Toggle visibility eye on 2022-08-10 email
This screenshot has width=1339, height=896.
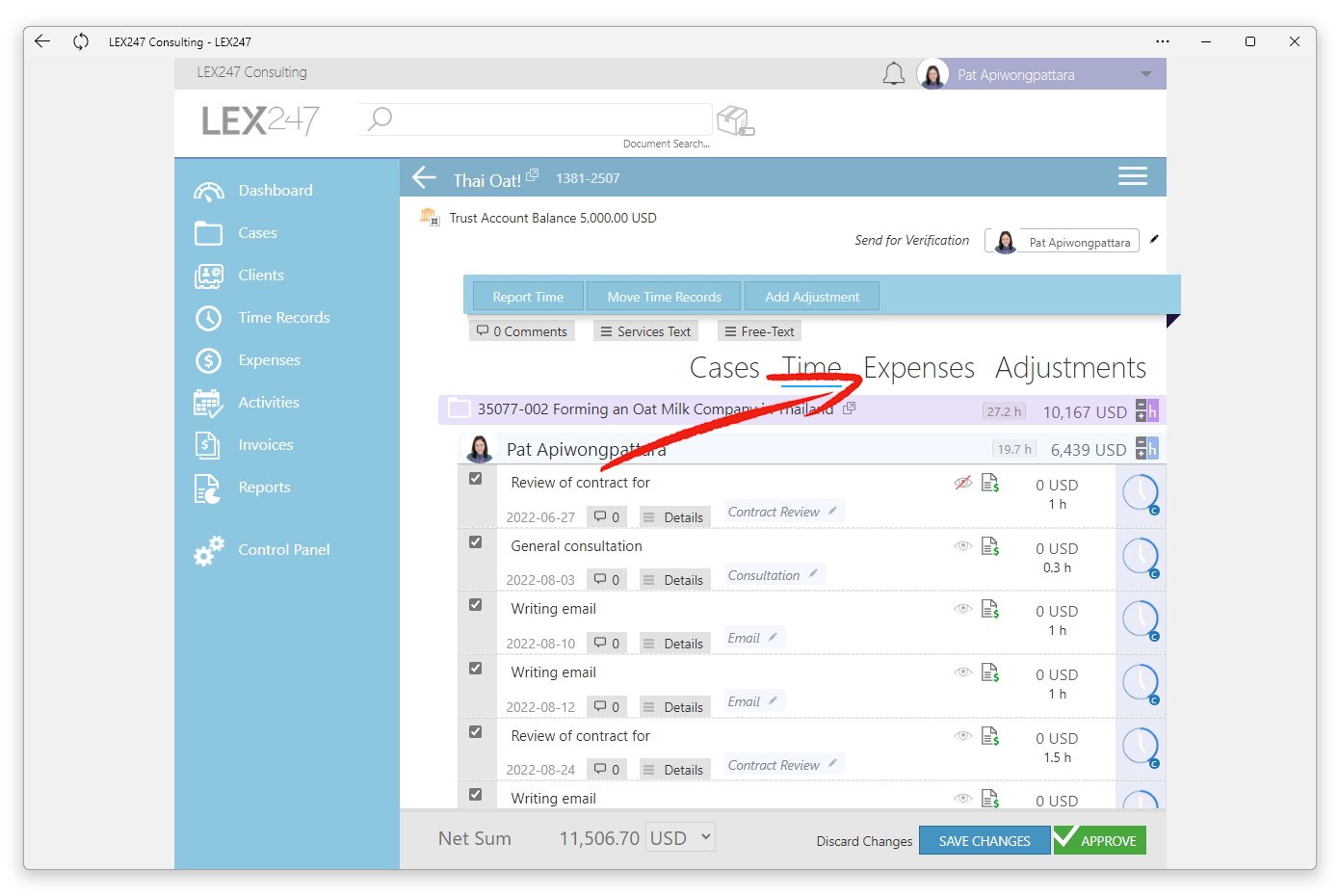(x=962, y=608)
